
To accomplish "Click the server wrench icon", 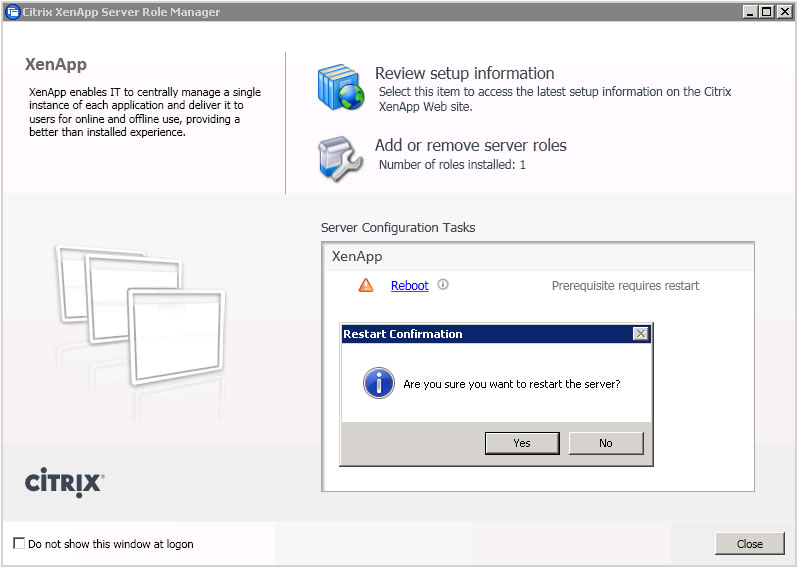I will pyautogui.click(x=340, y=159).
